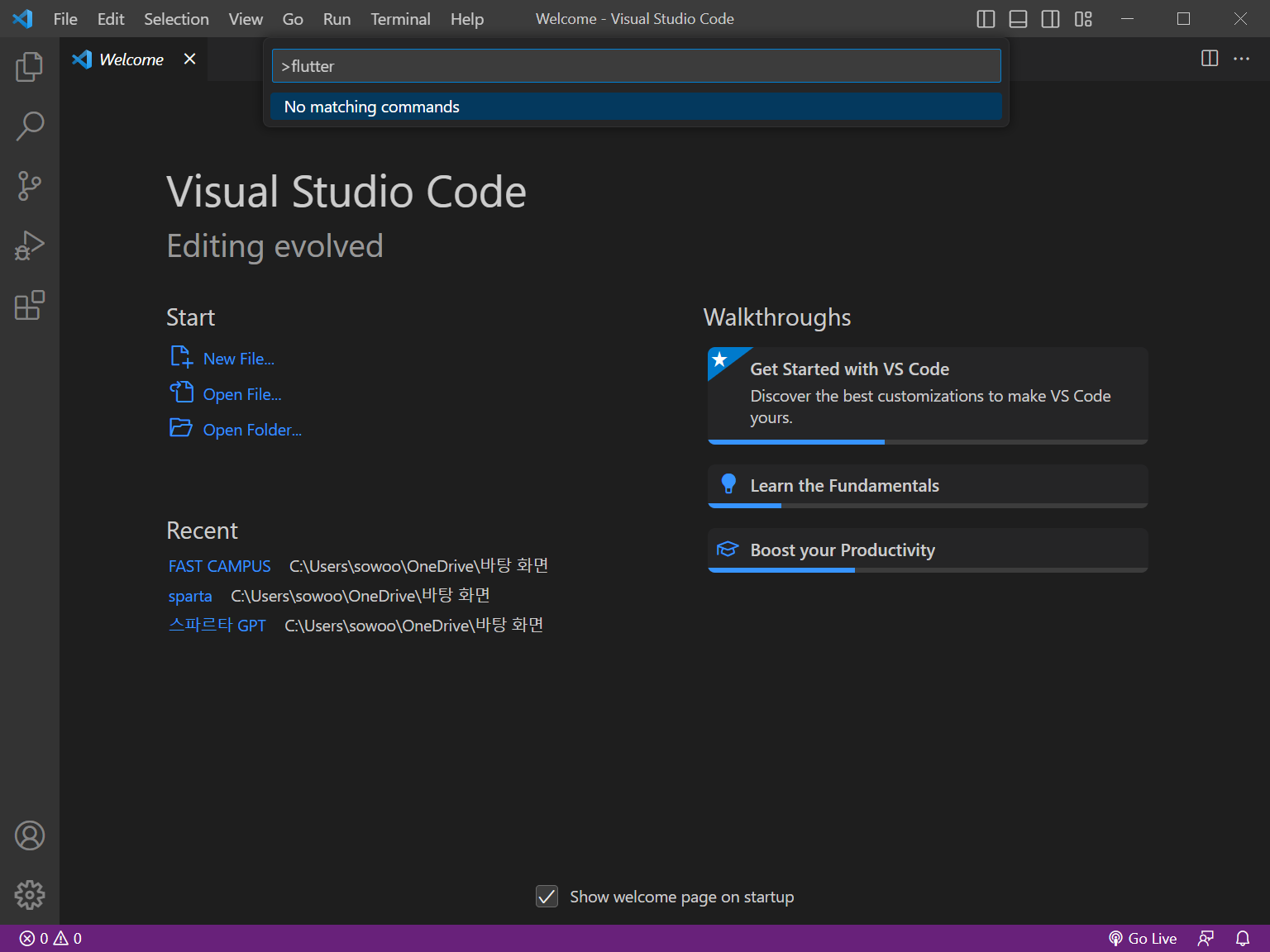Open the notifications bell
Viewport: 1270px width, 952px height.
pyautogui.click(x=1243, y=939)
